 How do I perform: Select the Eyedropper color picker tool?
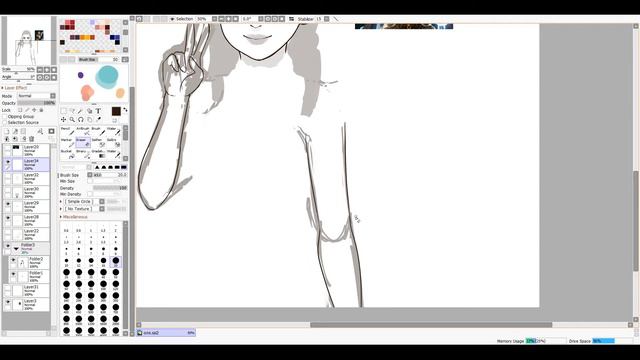point(98,120)
